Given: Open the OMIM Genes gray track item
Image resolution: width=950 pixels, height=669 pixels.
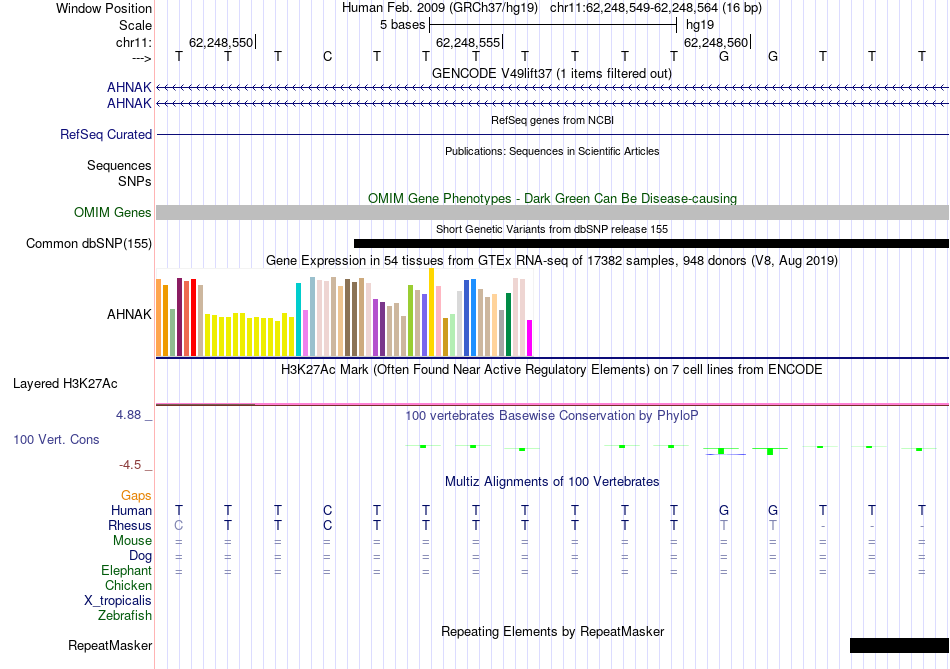Looking at the screenshot, I should (553, 212).
